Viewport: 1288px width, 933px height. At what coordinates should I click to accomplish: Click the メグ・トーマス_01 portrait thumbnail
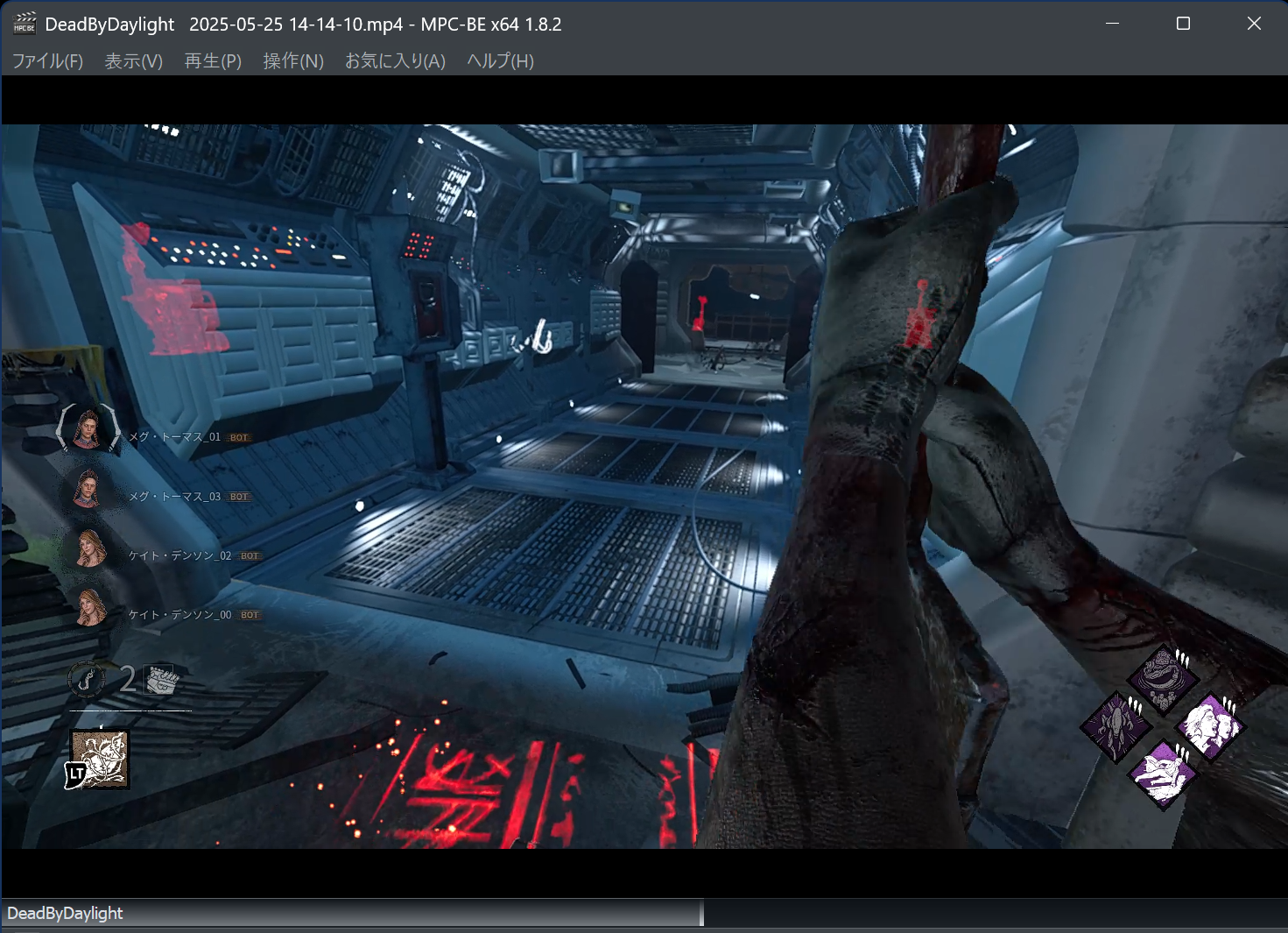point(88,428)
